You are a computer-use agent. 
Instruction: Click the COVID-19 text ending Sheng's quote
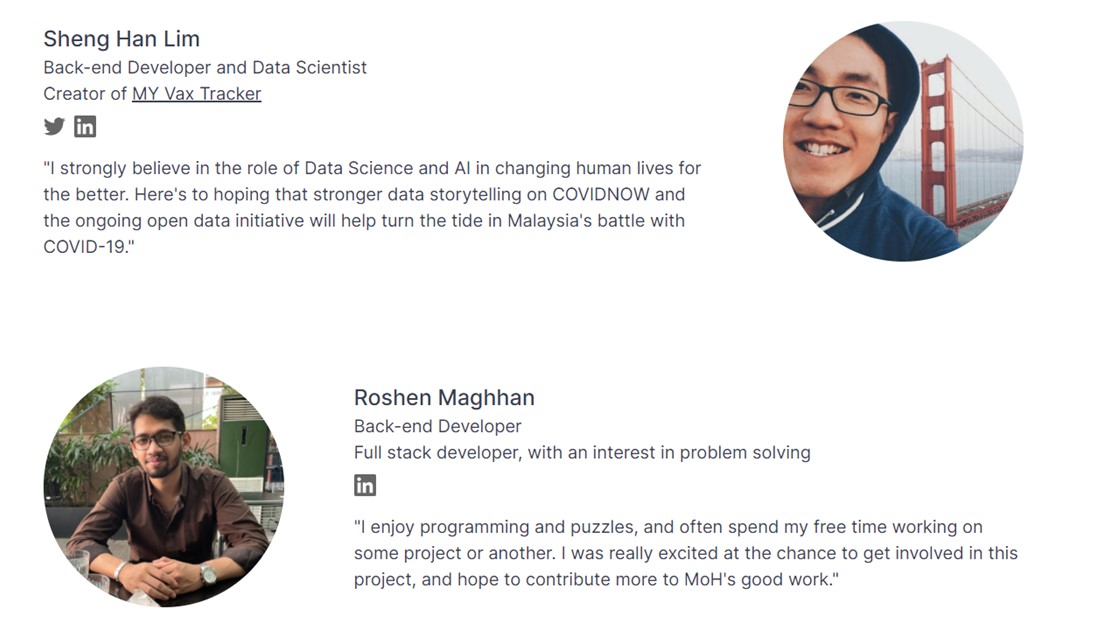[x=88, y=247]
